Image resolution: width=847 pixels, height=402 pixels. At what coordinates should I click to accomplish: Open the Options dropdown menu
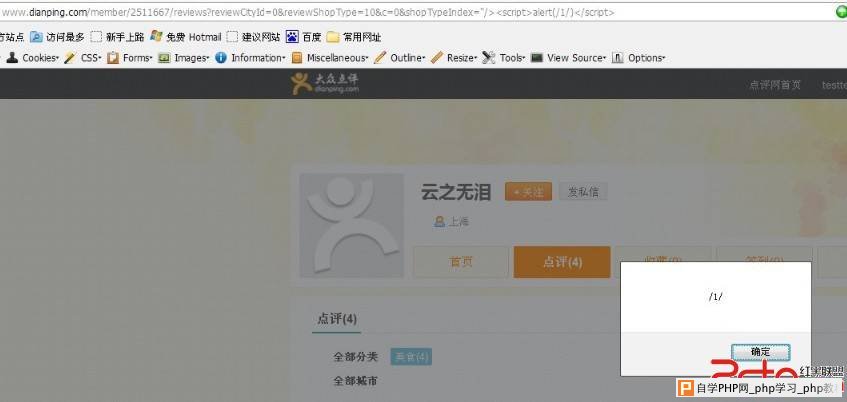[647, 57]
